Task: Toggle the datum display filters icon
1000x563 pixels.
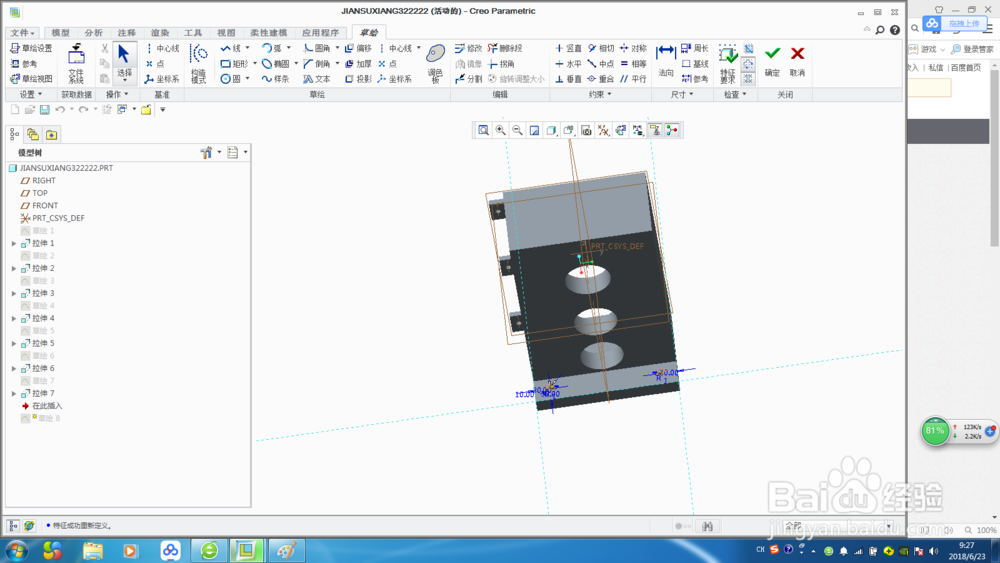Action: coord(603,131)
